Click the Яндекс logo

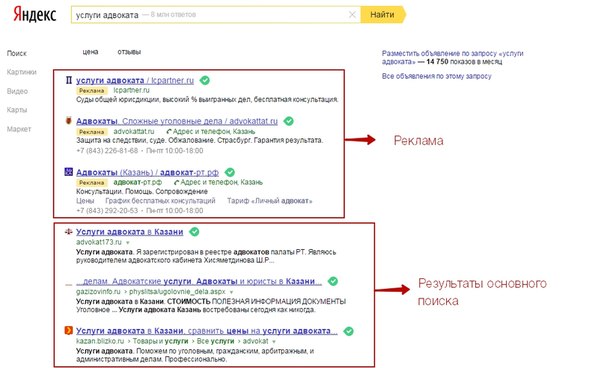(35, 15)
